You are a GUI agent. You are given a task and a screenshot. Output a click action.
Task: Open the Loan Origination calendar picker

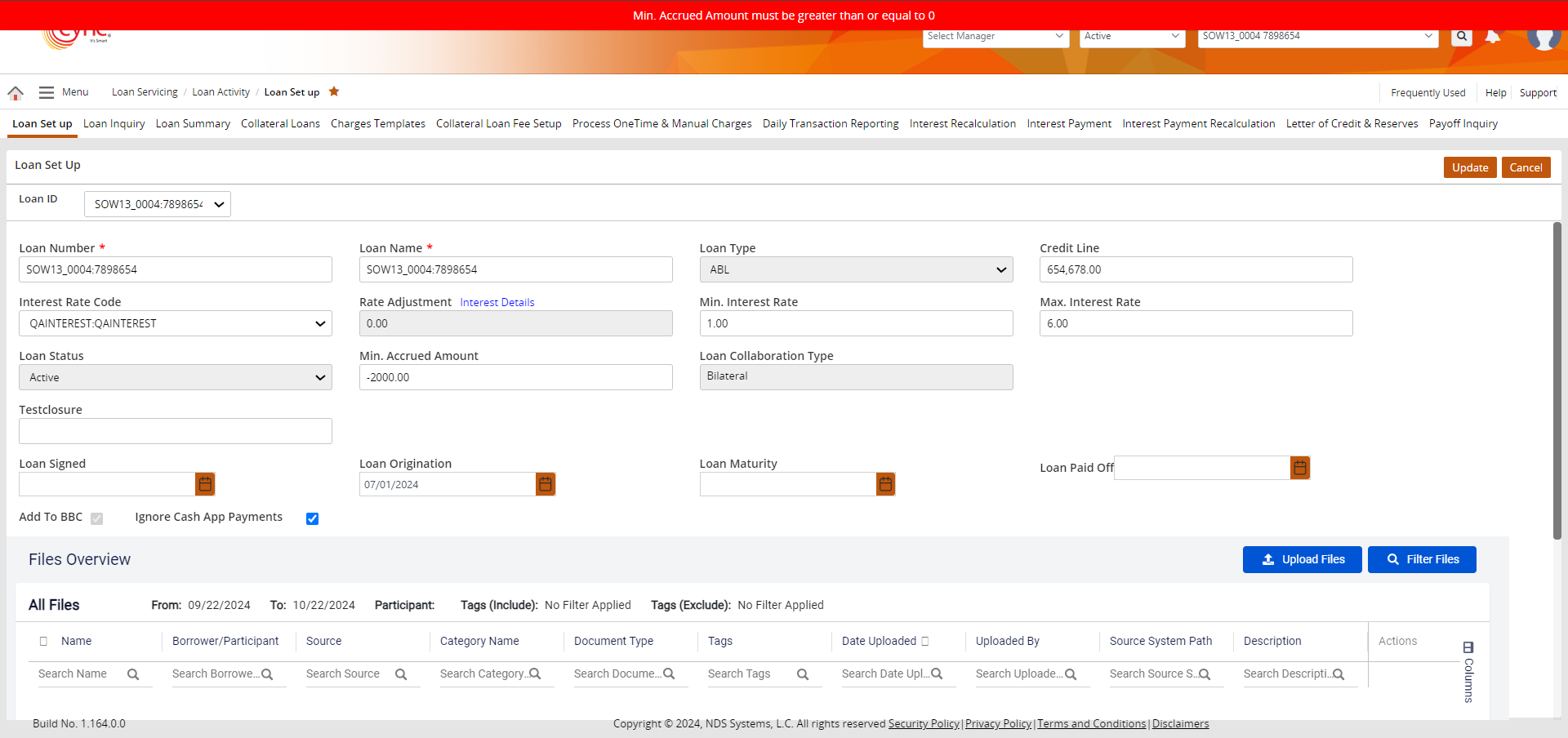(x=546, y=484)
